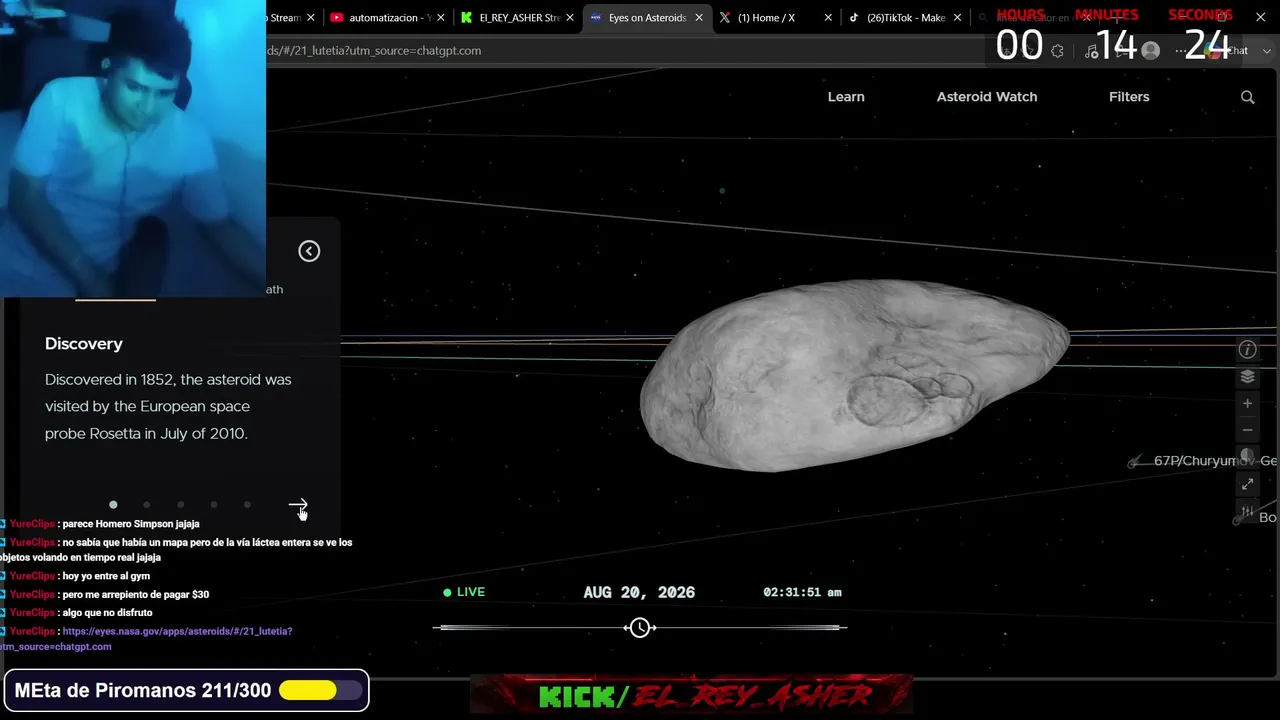1280x720 pixels.
Task: Click the Kick favicon on EL_REY_ASHER tab
Action: click(466, 18)
